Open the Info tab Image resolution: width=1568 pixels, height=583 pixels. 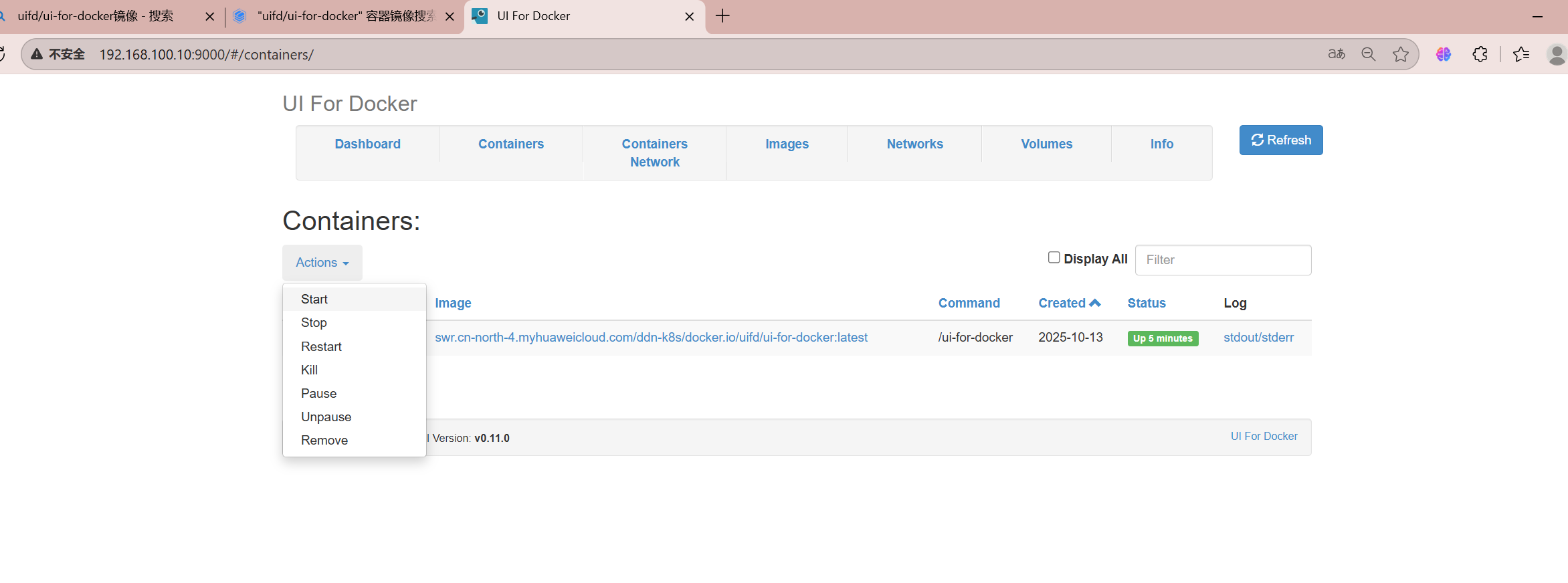click(1161, 144)
